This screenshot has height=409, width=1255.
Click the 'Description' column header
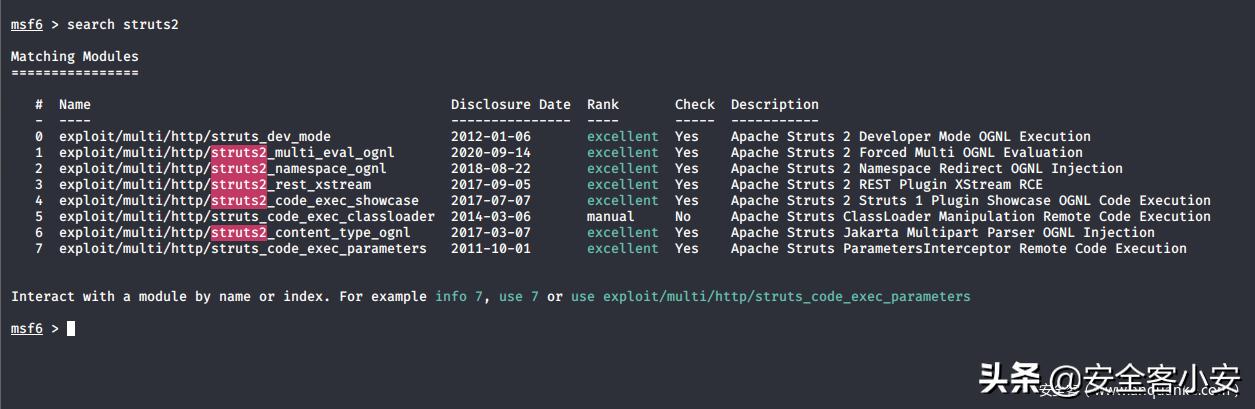(774, 104)
